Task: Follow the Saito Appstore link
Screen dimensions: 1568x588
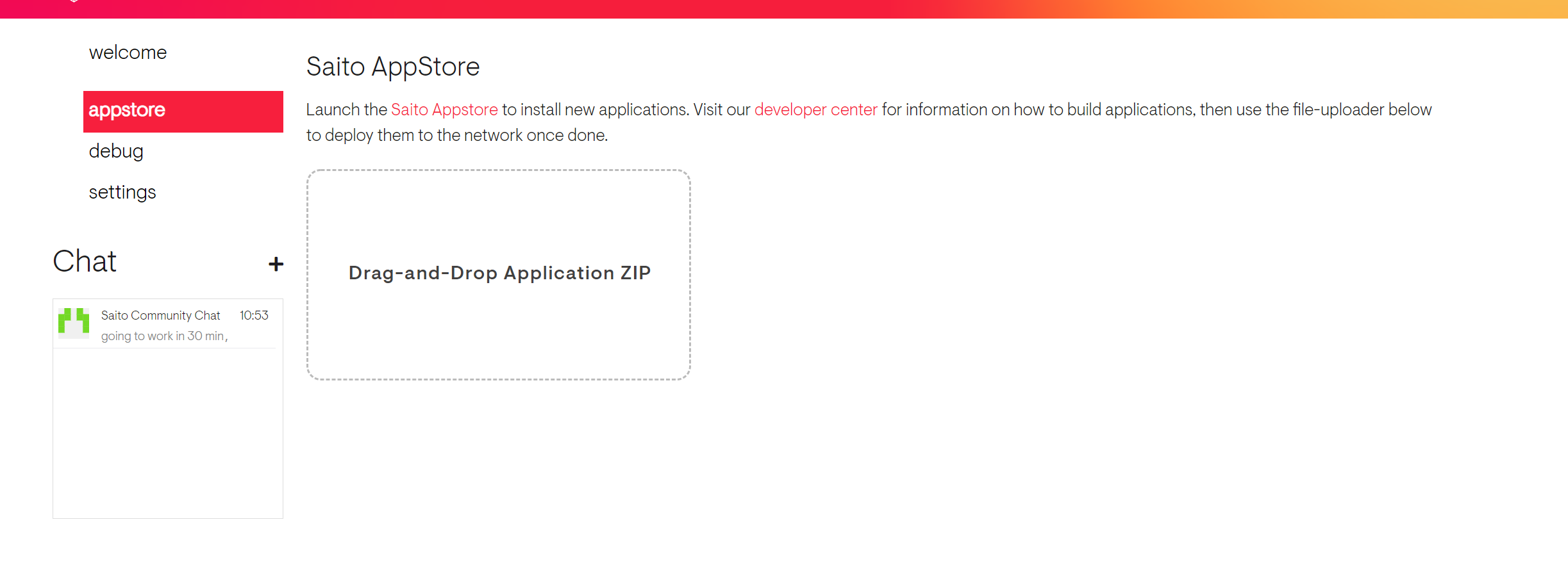Action: tap(444, 110)
